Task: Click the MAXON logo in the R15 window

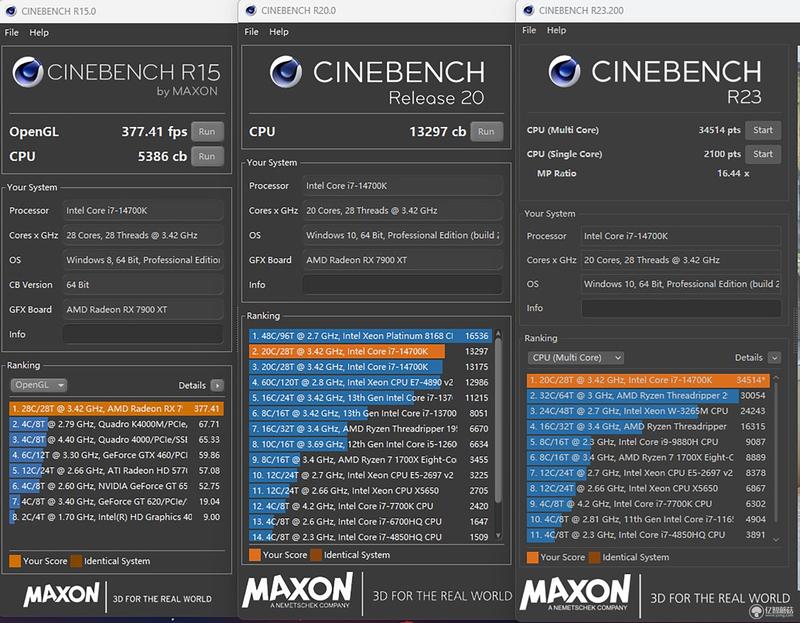Action: 61,595
